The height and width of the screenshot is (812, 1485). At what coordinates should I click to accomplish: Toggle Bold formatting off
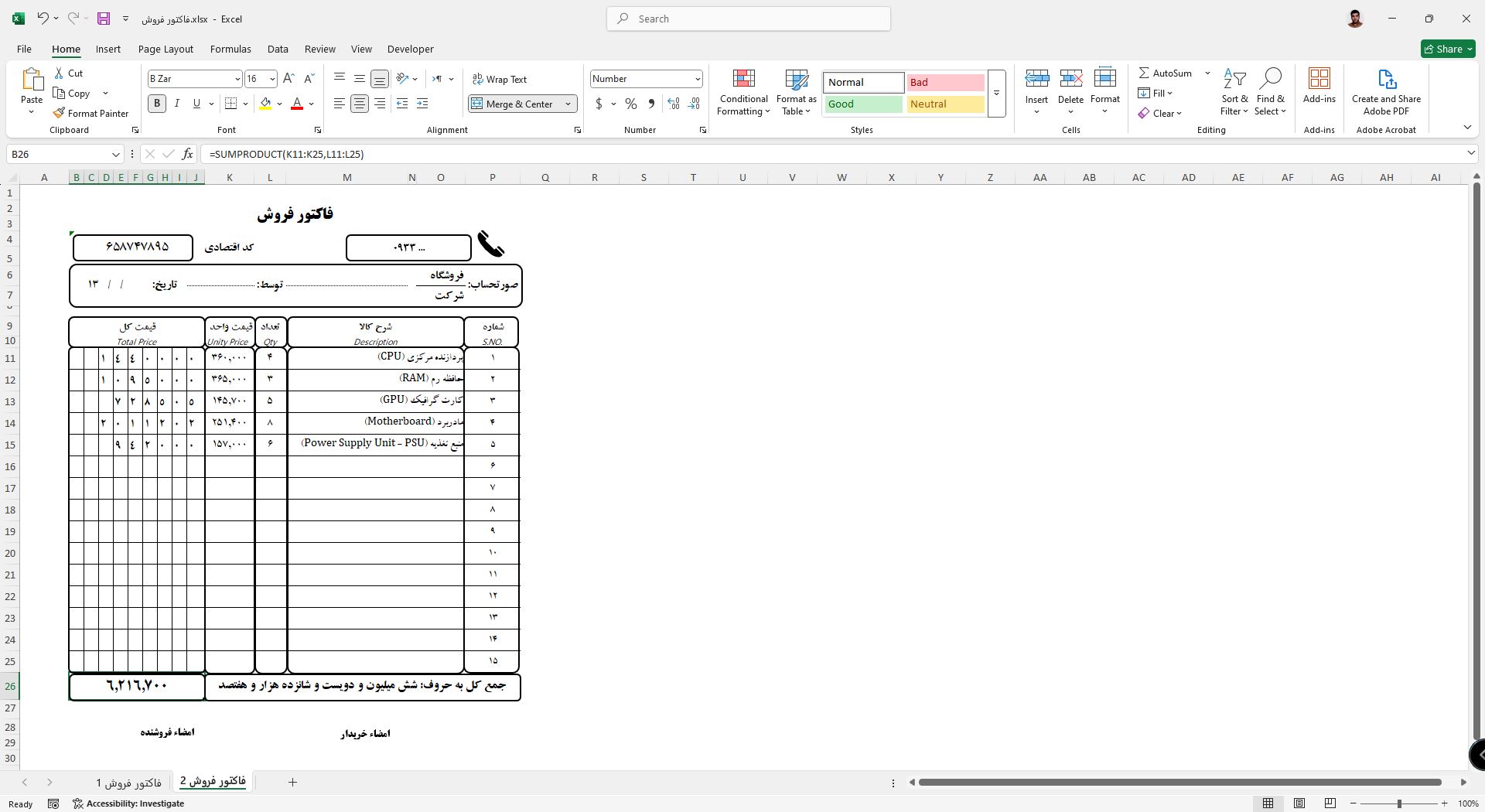coord(157,104)
